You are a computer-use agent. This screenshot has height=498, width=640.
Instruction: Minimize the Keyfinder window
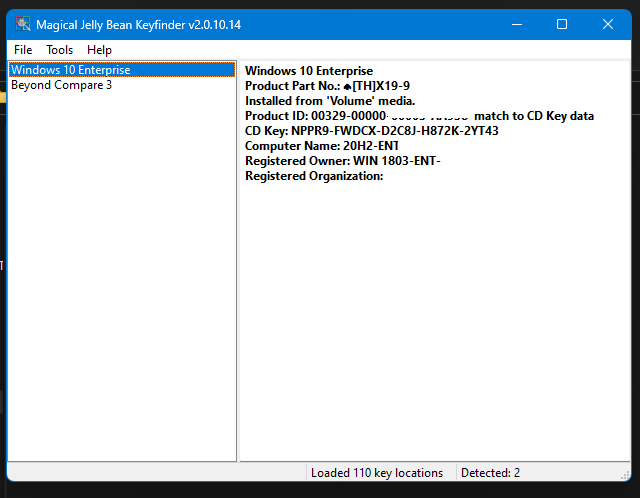click(517, 24)
